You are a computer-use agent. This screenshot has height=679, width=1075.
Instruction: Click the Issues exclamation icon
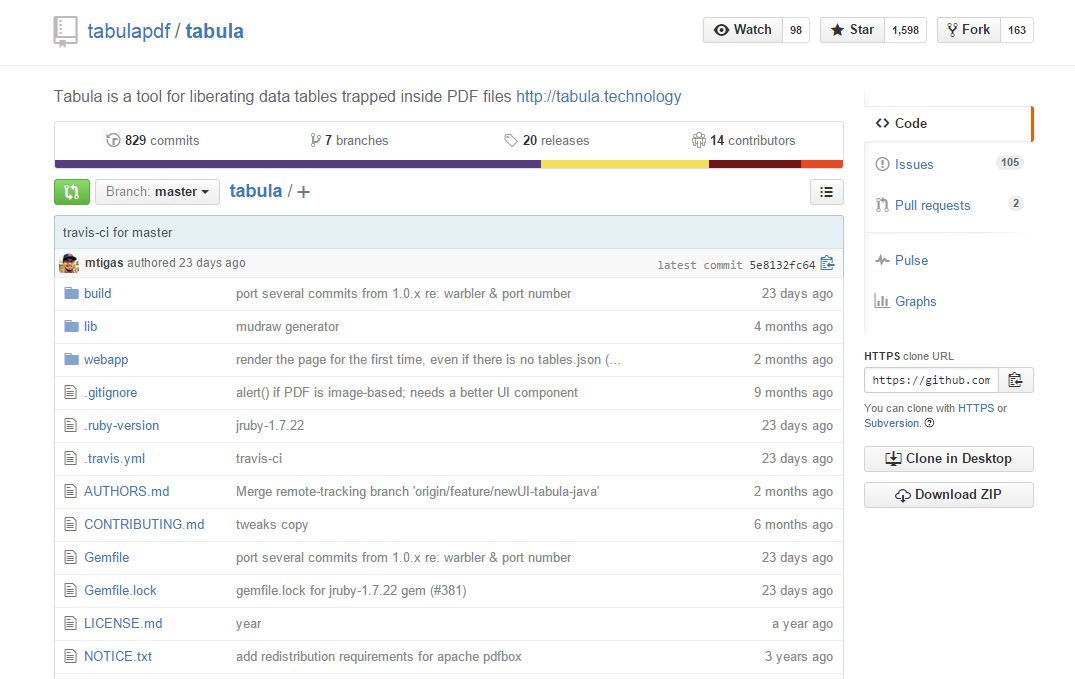coord(882,165)
